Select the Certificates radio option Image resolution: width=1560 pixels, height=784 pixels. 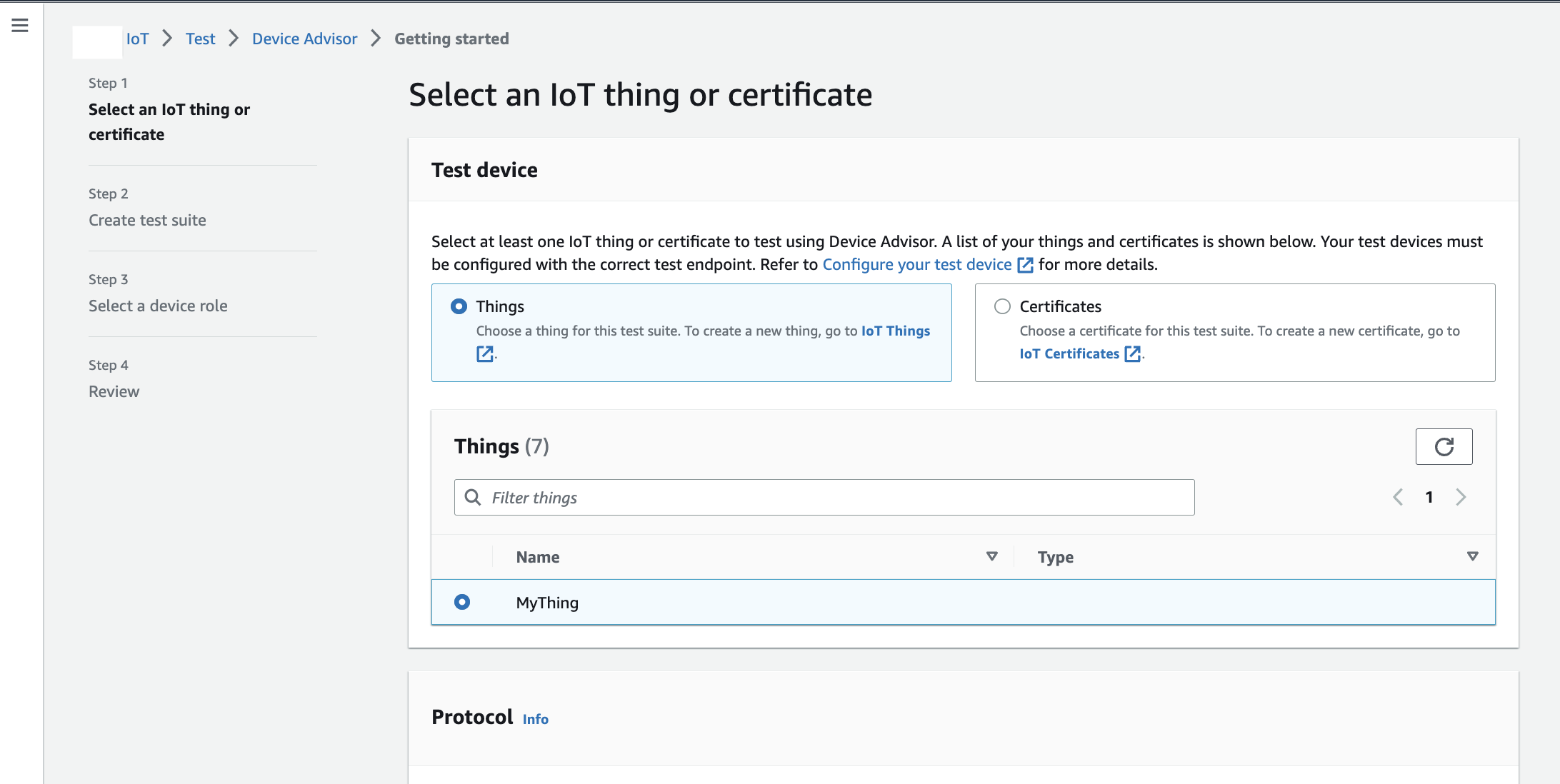pos(1002,306)
